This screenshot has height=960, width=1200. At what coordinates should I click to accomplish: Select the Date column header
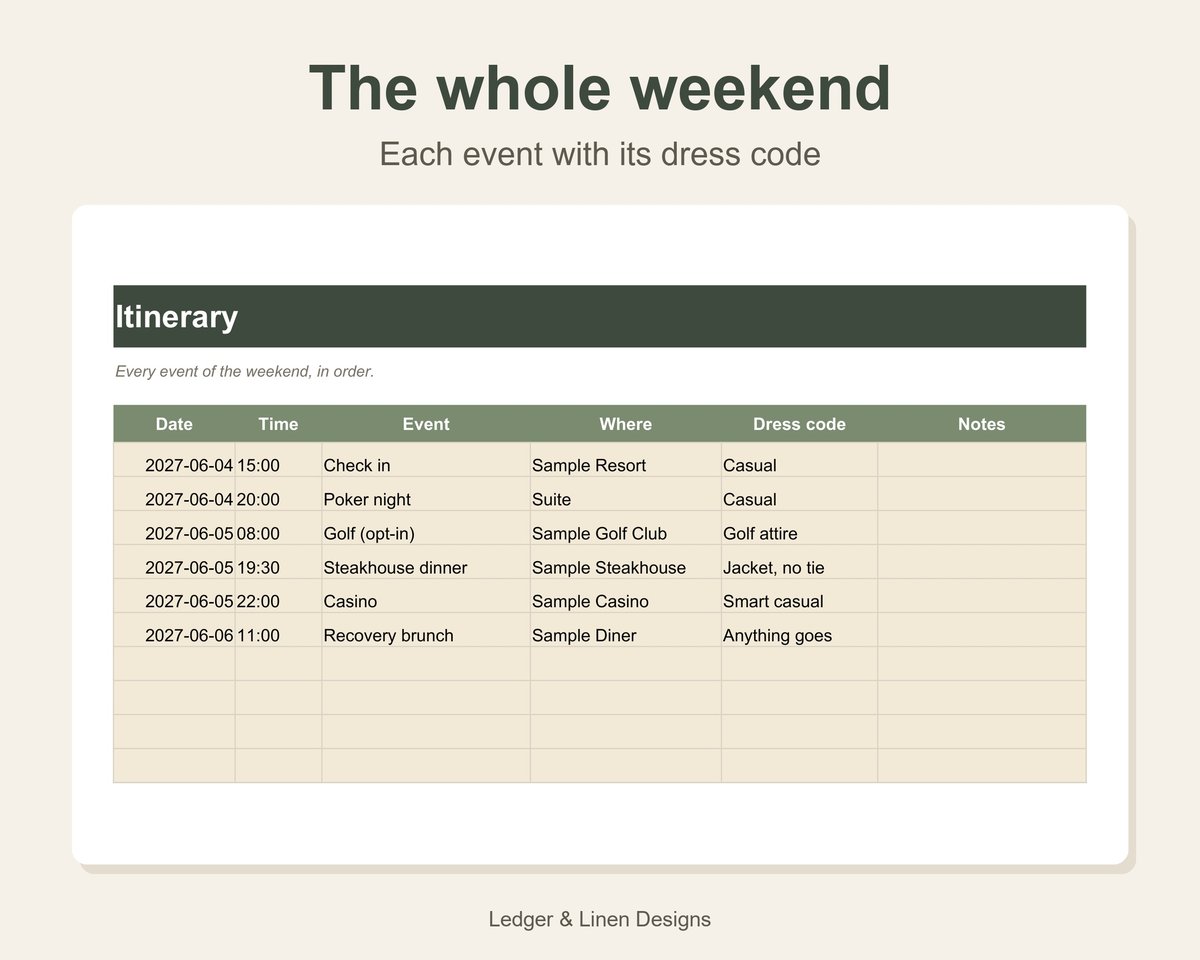click(174, 424)
